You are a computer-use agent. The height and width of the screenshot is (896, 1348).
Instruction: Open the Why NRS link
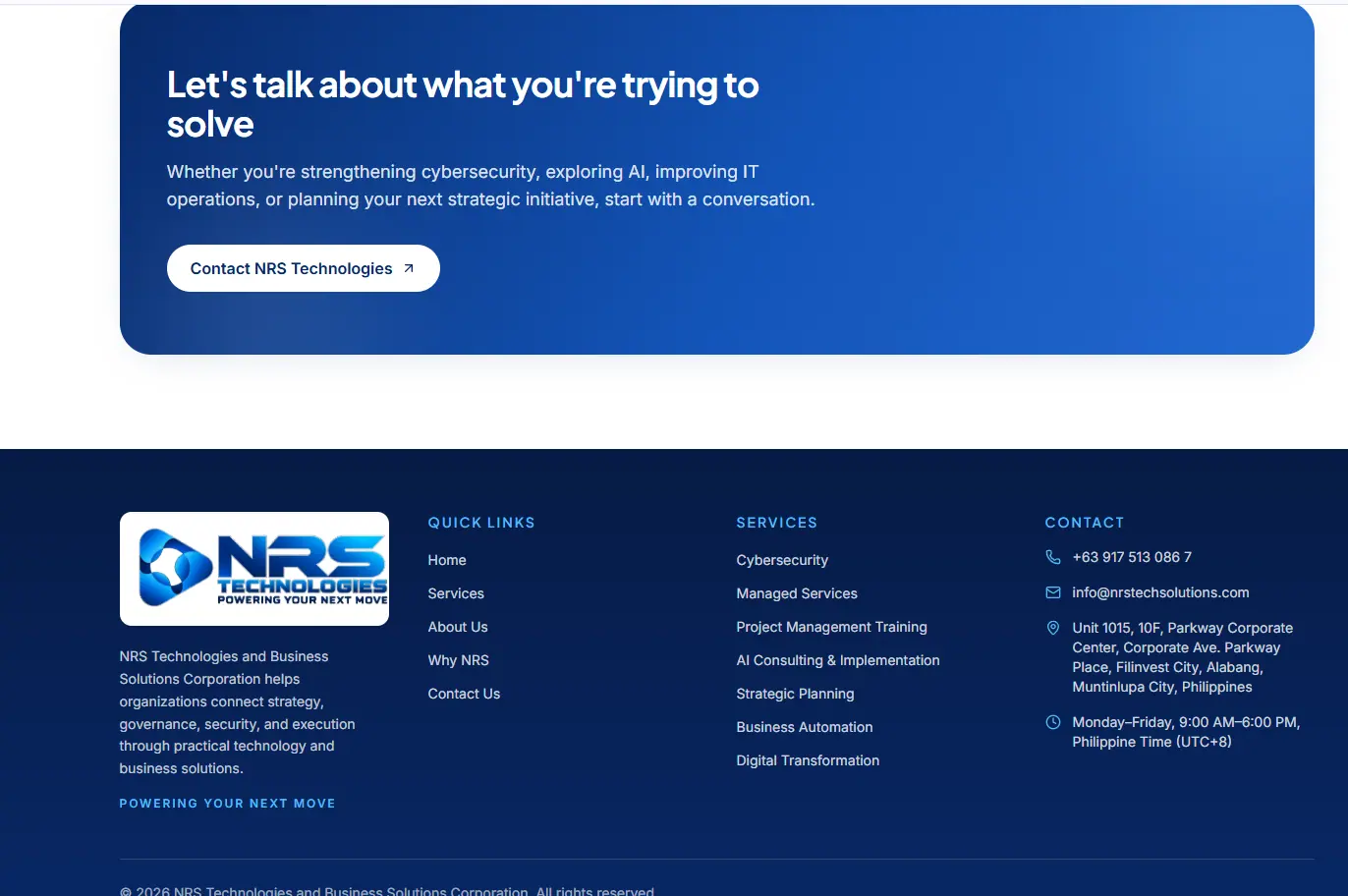coord(459,660)
